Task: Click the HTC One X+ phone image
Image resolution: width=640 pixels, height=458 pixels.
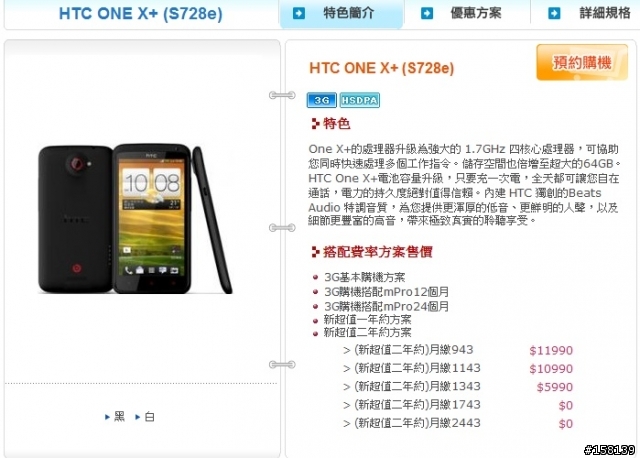Action: tap(135, 218)
